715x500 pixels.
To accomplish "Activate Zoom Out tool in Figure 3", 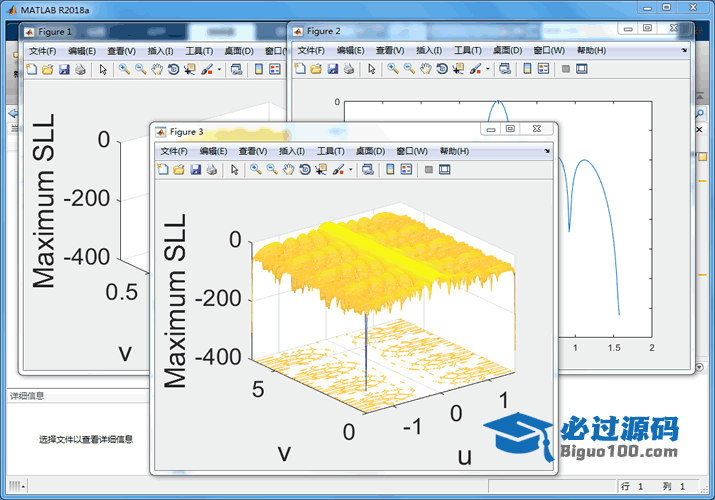I will point(272,170).
